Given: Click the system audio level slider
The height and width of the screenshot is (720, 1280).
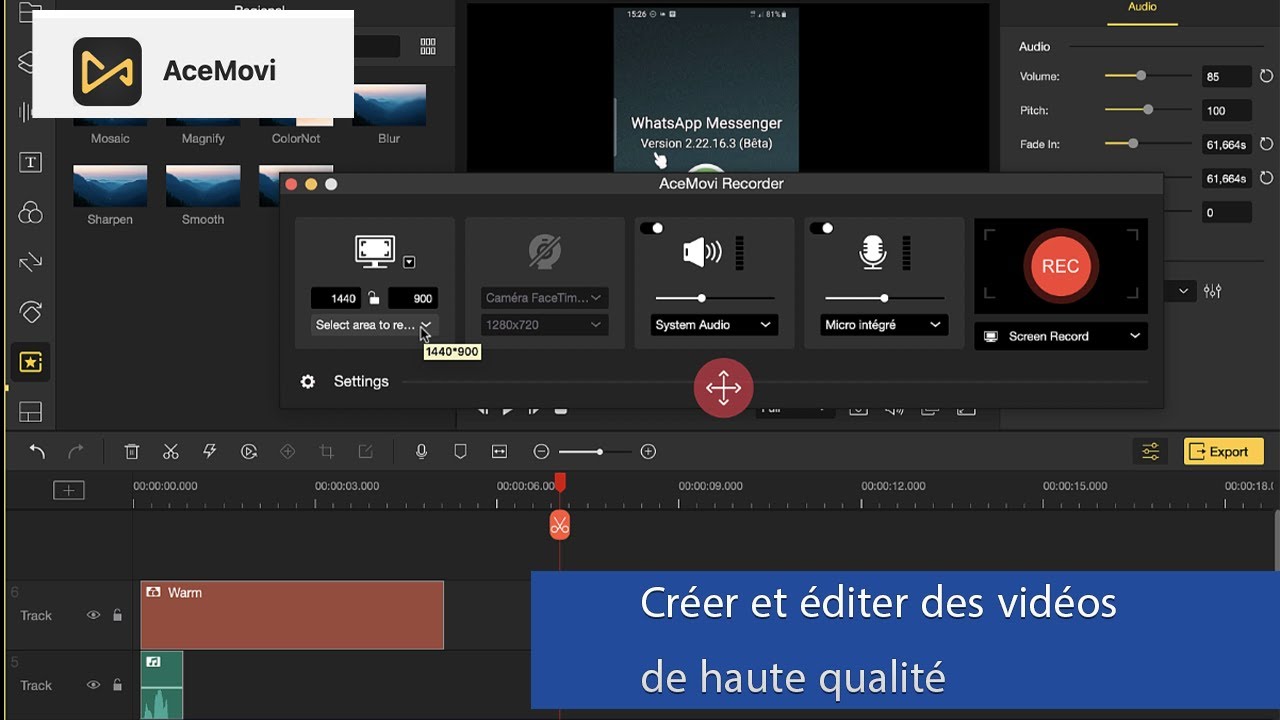Looking at the screenshot, I should [715, 298].
